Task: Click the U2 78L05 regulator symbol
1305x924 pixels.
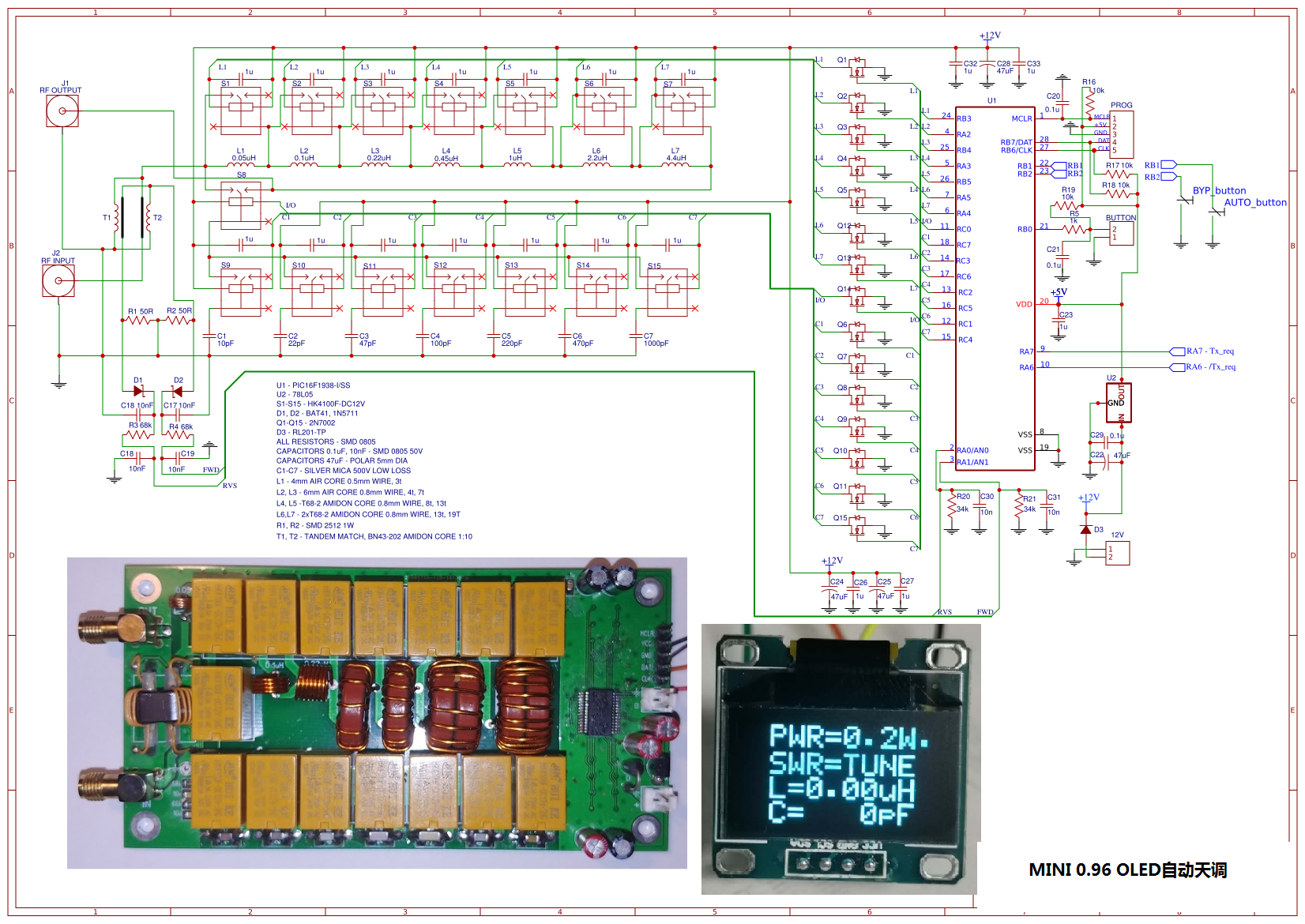Action: [1119, 403]
